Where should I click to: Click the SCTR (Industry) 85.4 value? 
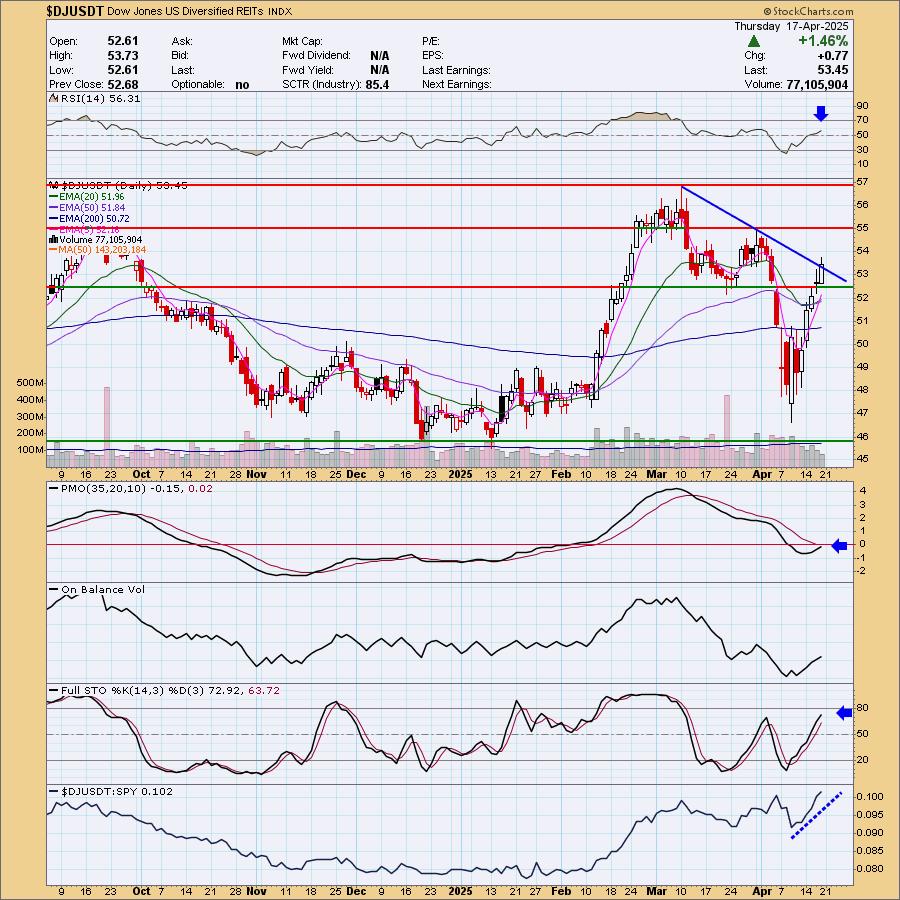pos(377,84)
